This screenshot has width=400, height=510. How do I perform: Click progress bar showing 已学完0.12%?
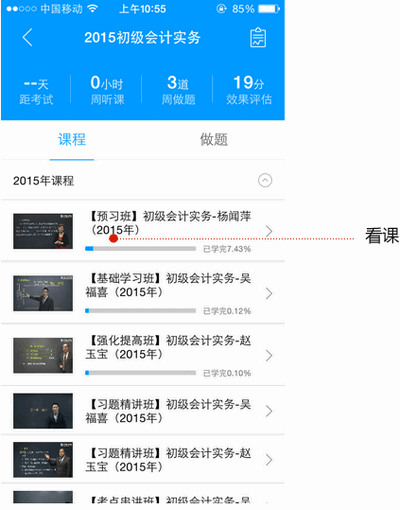point(140,311)
